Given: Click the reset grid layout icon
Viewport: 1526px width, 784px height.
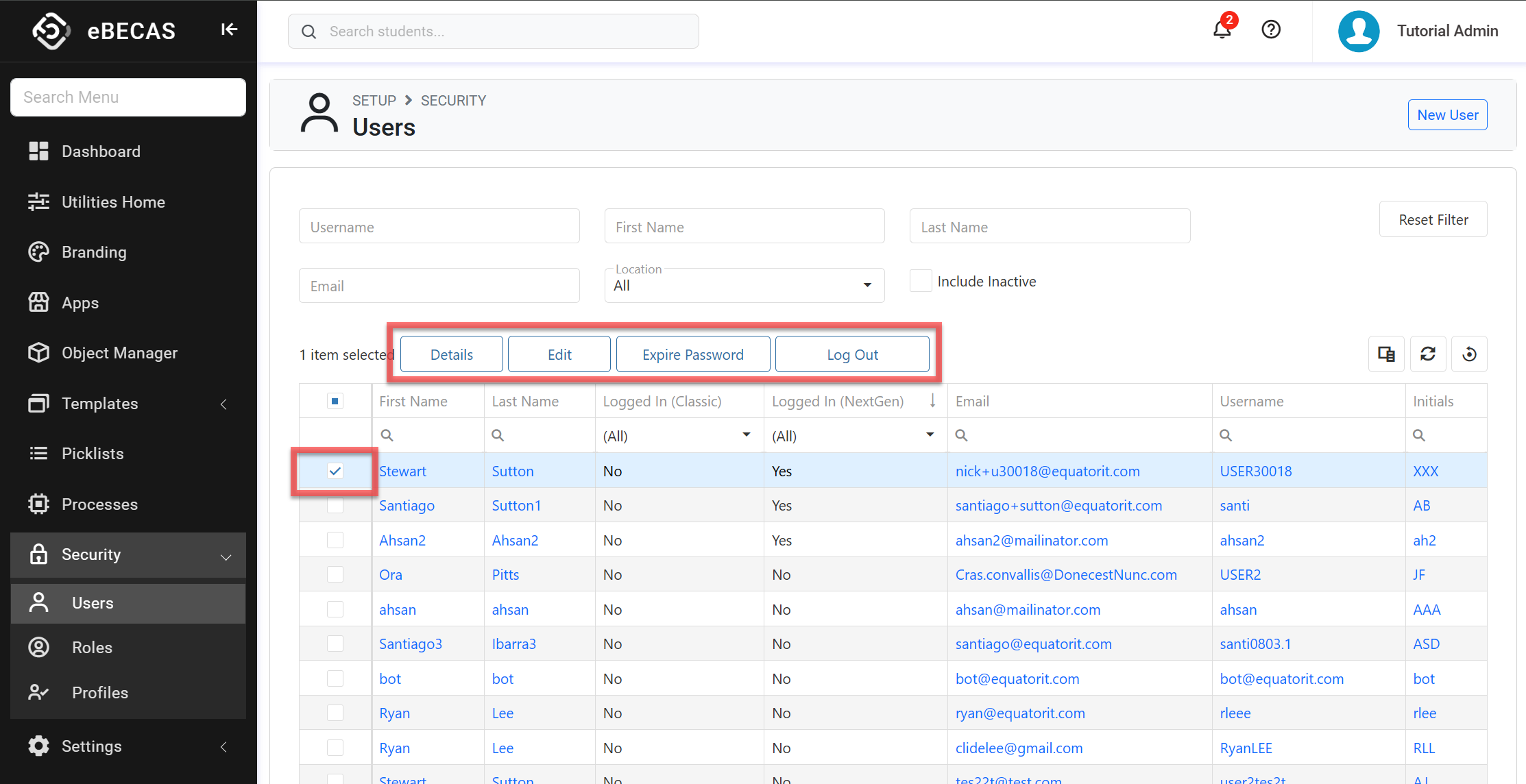Looking at the screenshot, I should pos(1469,354).
